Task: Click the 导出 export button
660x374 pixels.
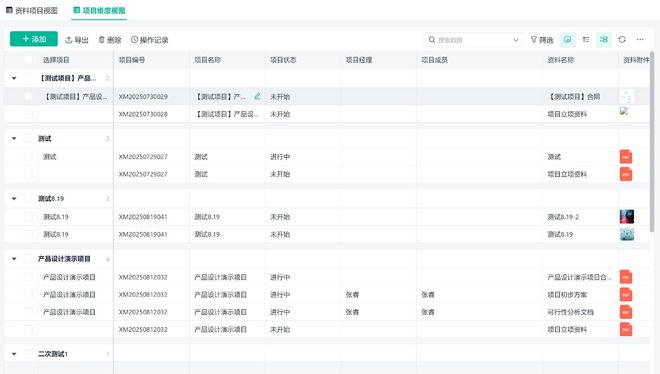Action: tap(77, 40)
